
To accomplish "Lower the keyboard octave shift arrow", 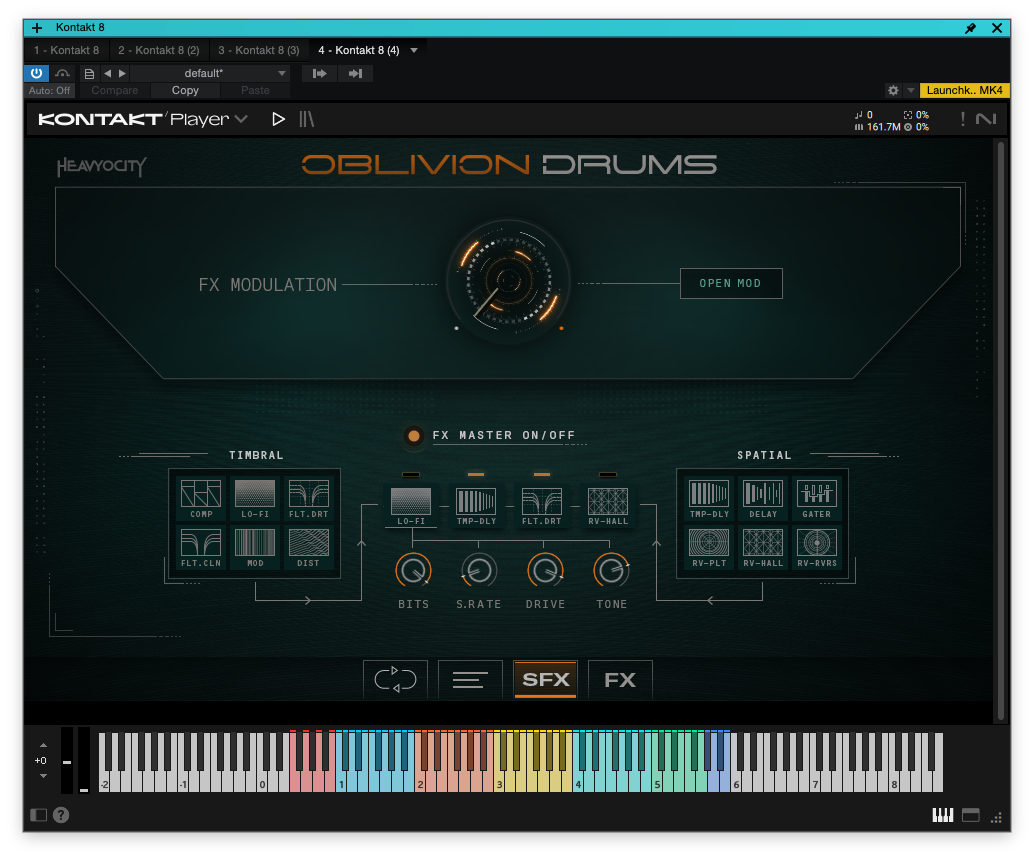I will pos(43,776).
